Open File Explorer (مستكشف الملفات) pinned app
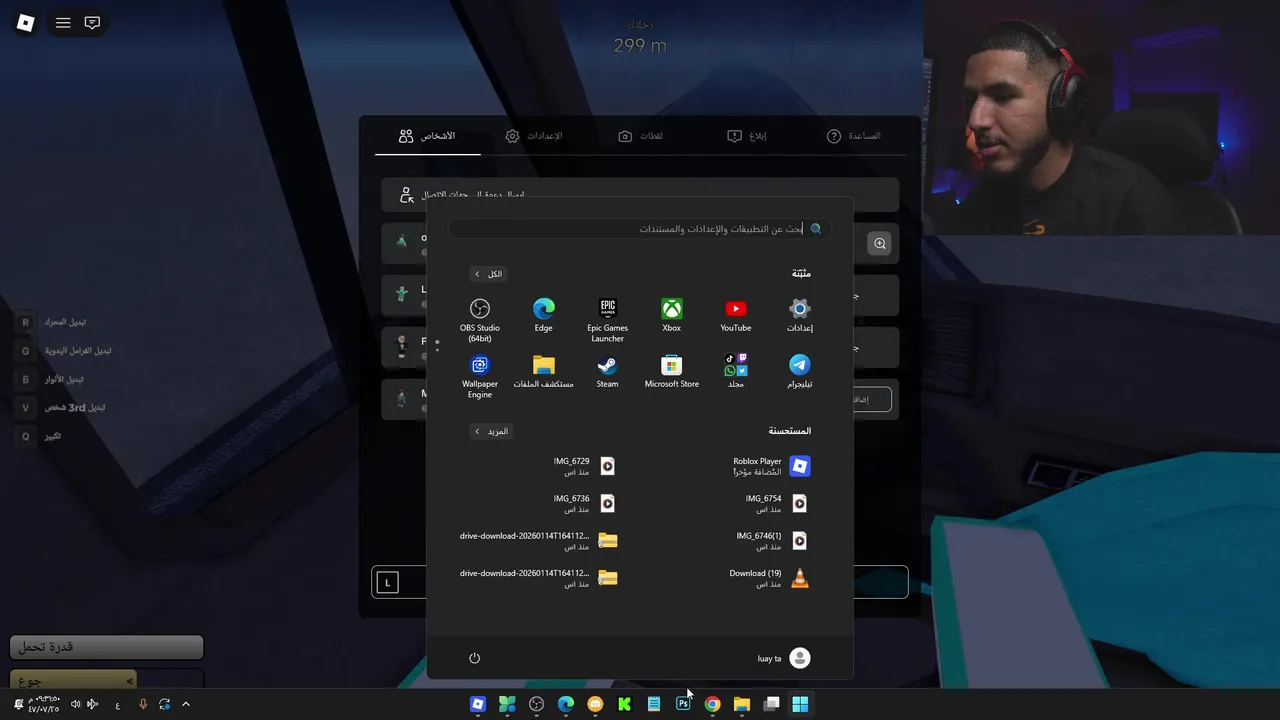Screen dimensions: 1280x720 pos(544,372)
